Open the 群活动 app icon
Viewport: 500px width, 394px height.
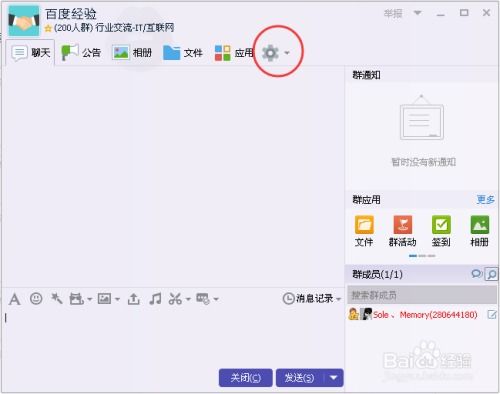pos(403,231)
